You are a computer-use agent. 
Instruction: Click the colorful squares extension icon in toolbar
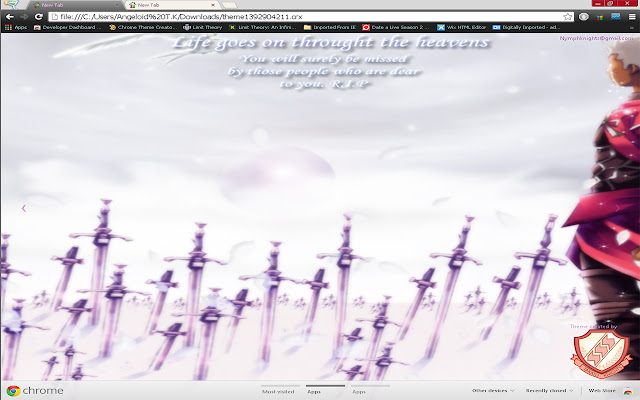[600, 17]
